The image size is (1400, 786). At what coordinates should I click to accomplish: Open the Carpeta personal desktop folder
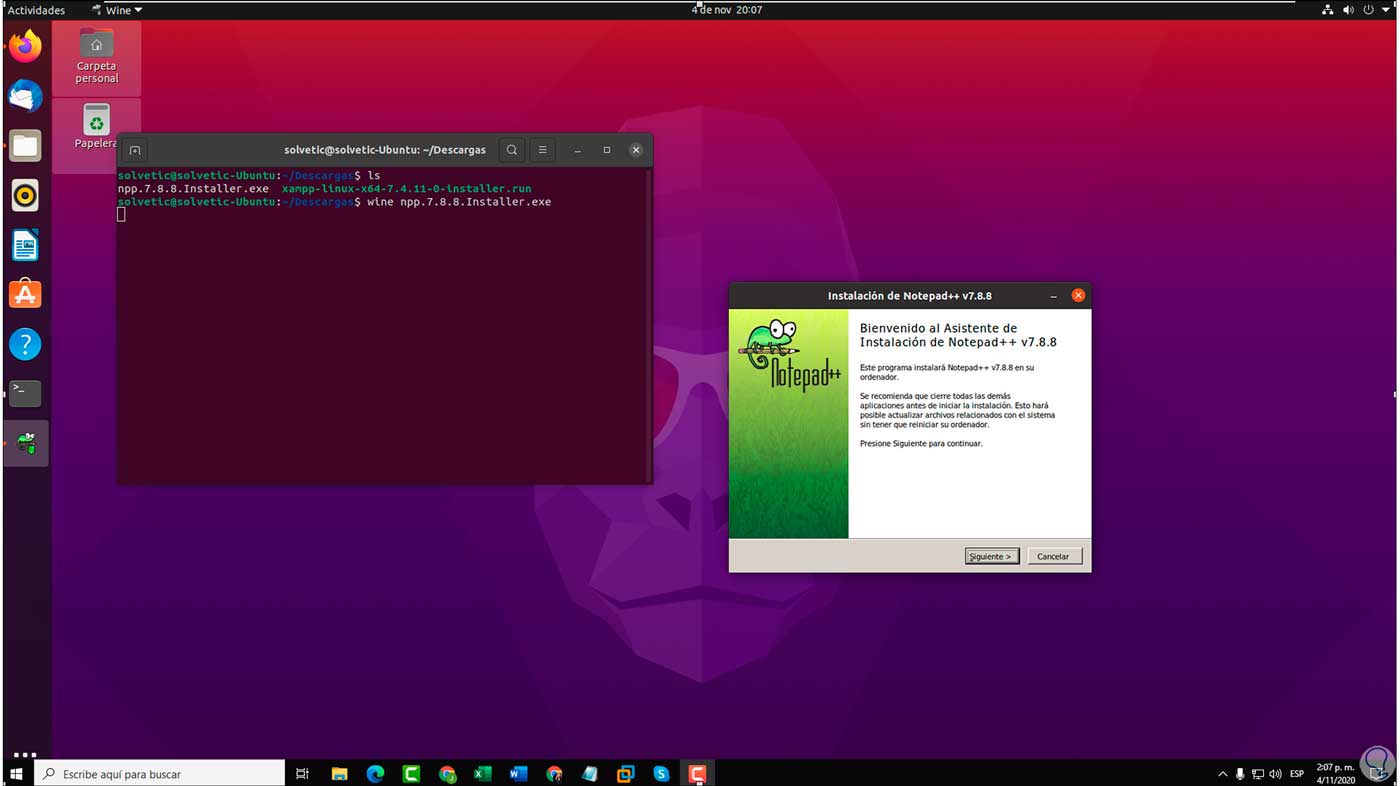tap(96, 58)
